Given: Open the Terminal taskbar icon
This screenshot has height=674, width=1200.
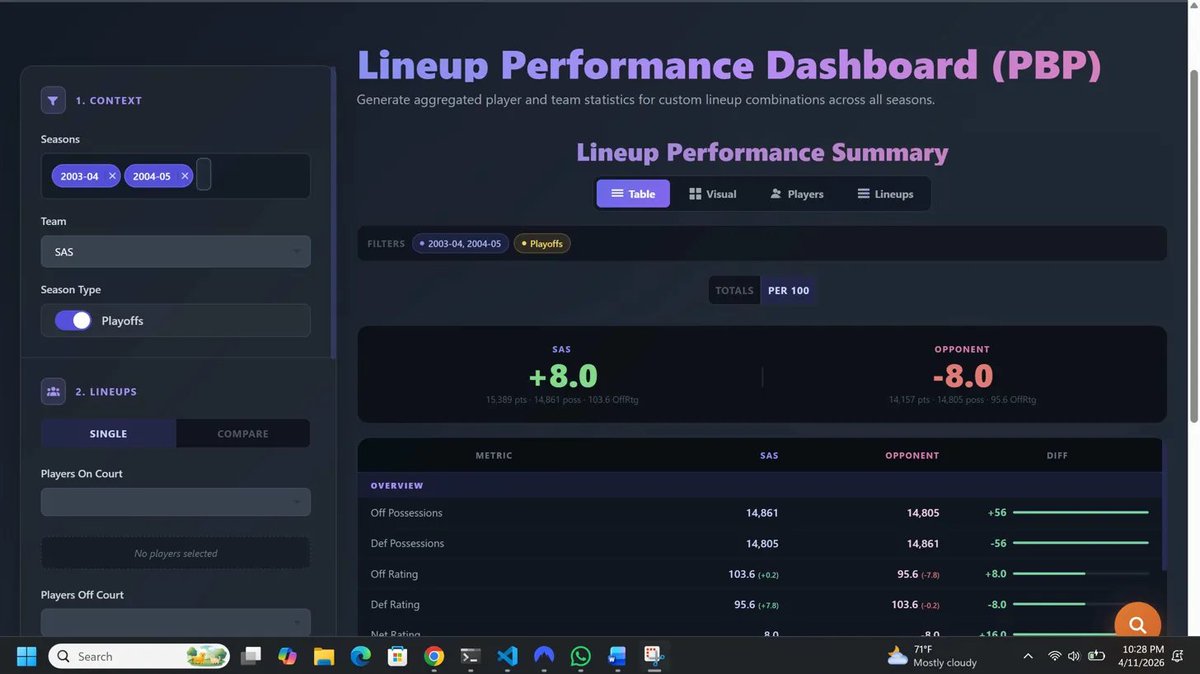Looking at the screenshot, I should 470,656.
